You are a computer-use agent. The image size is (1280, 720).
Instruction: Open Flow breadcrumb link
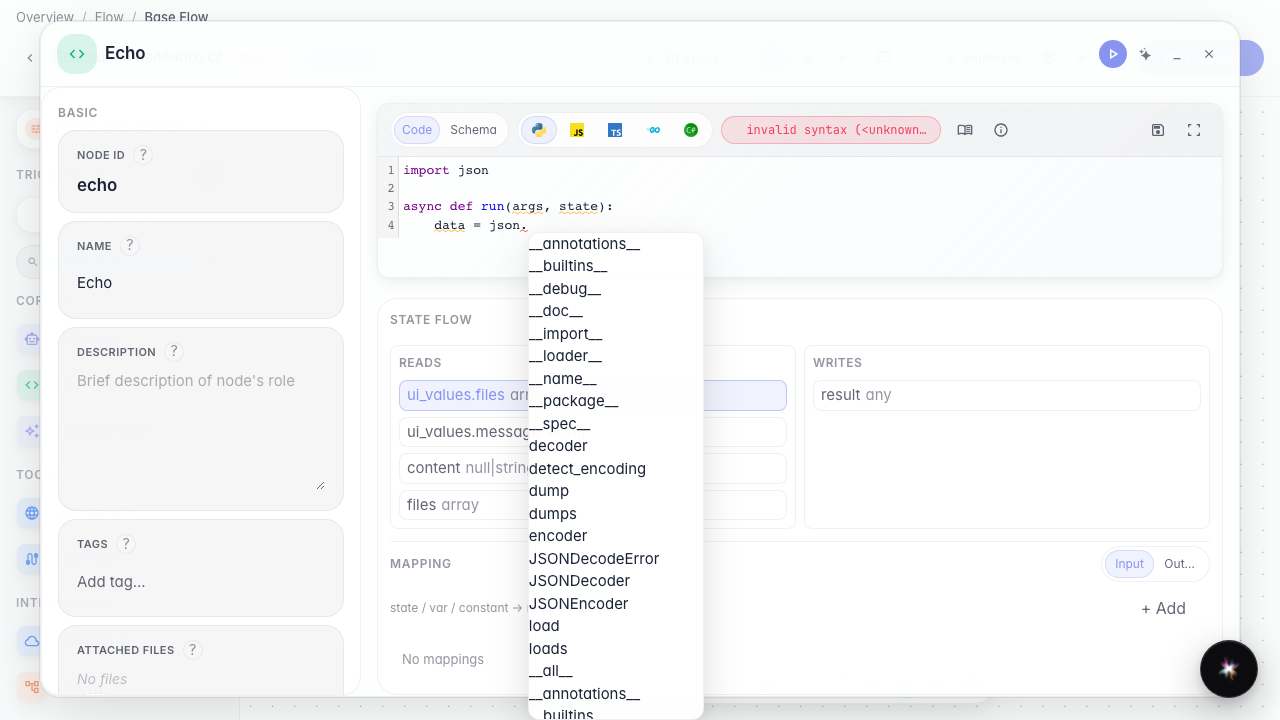tap(109, 17)
